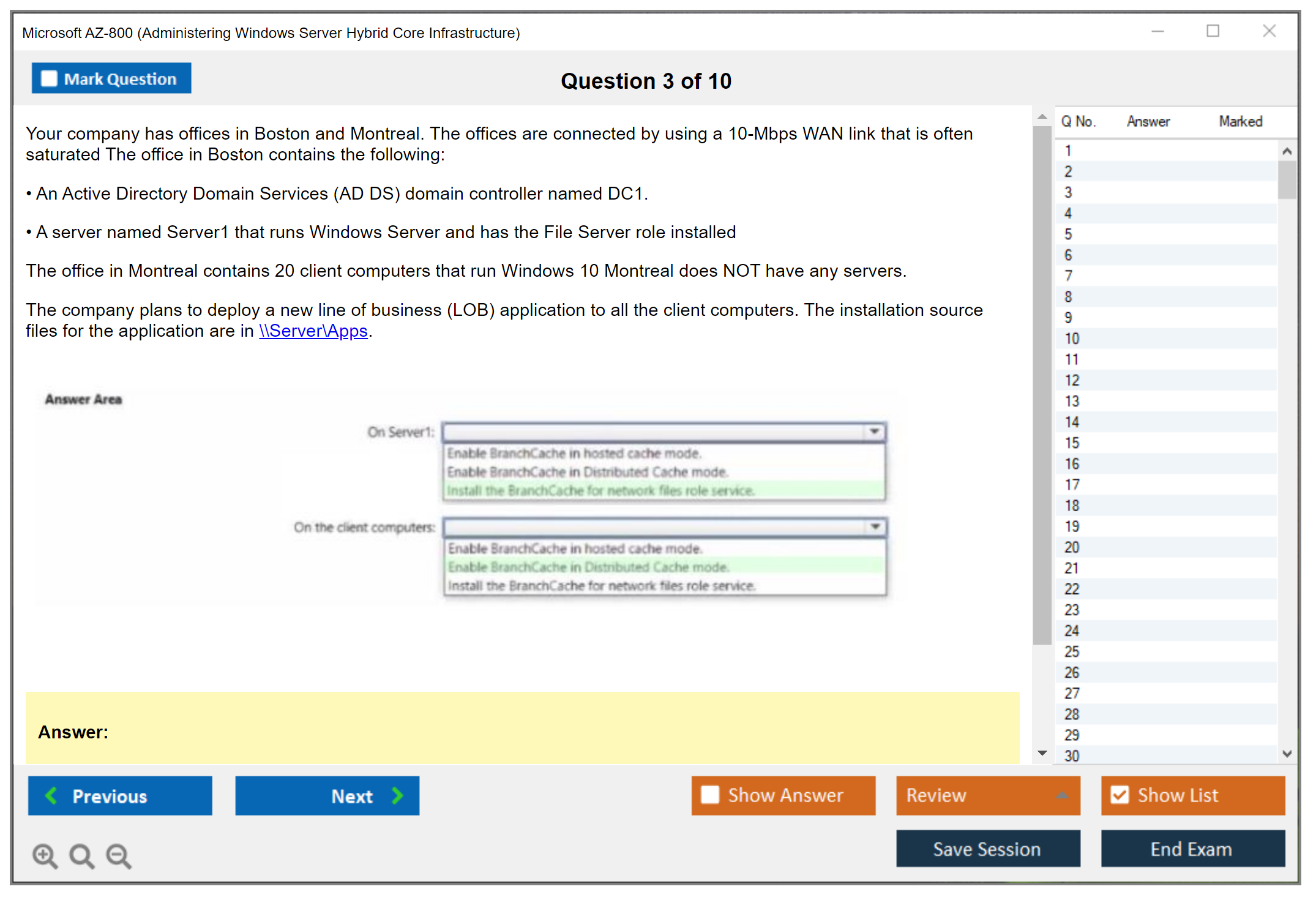Select question 21 in the question list
The image size is (1316, 900).
click(1072, 568)
